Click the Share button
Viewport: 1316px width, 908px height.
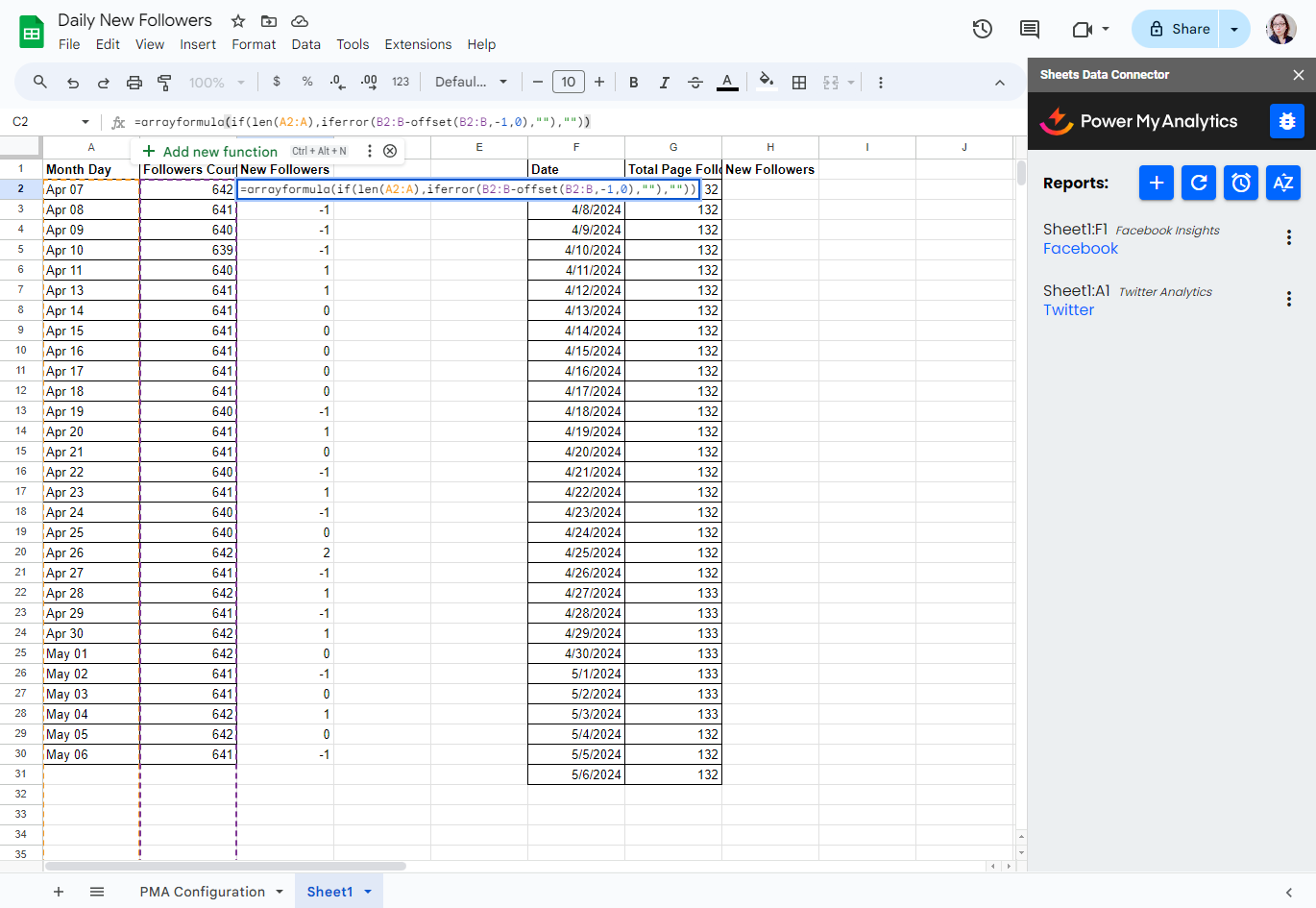tap(1177, 29)
